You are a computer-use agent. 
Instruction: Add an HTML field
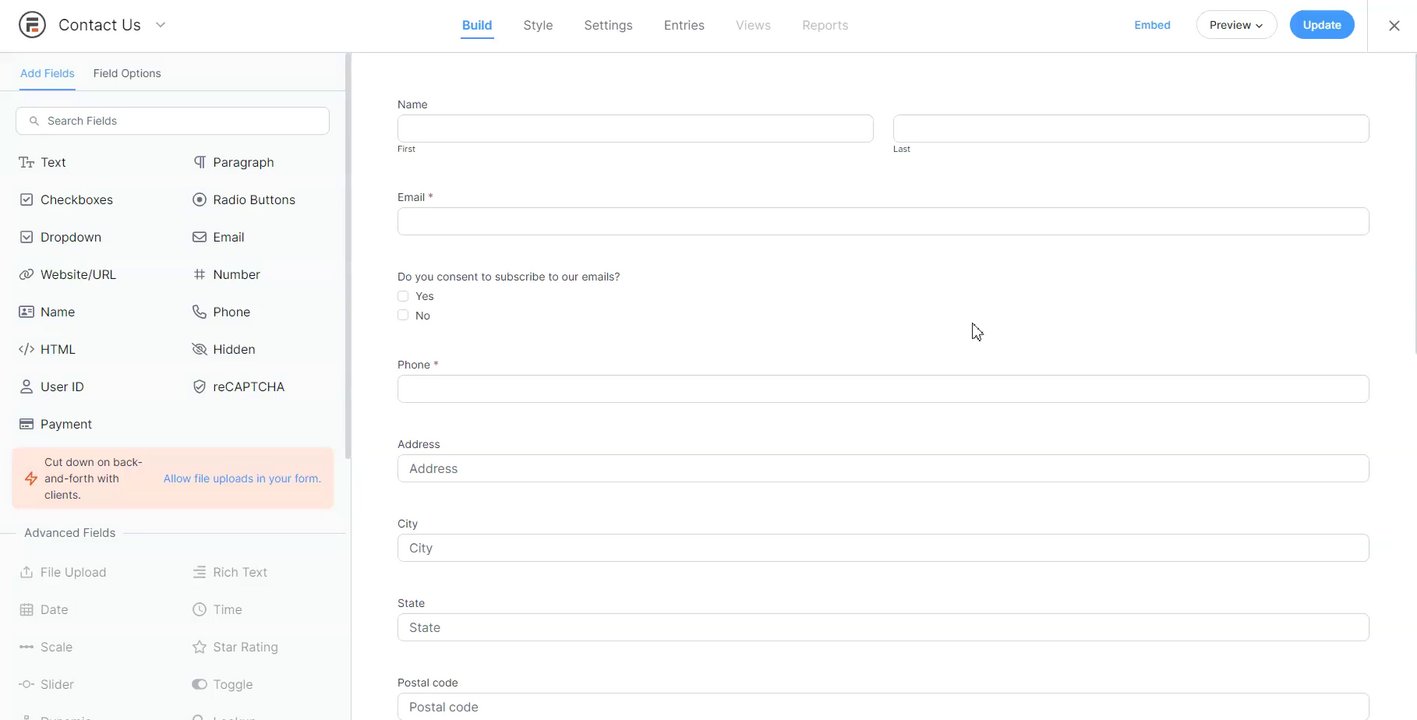pyautogui.click(x=57, y=350)
